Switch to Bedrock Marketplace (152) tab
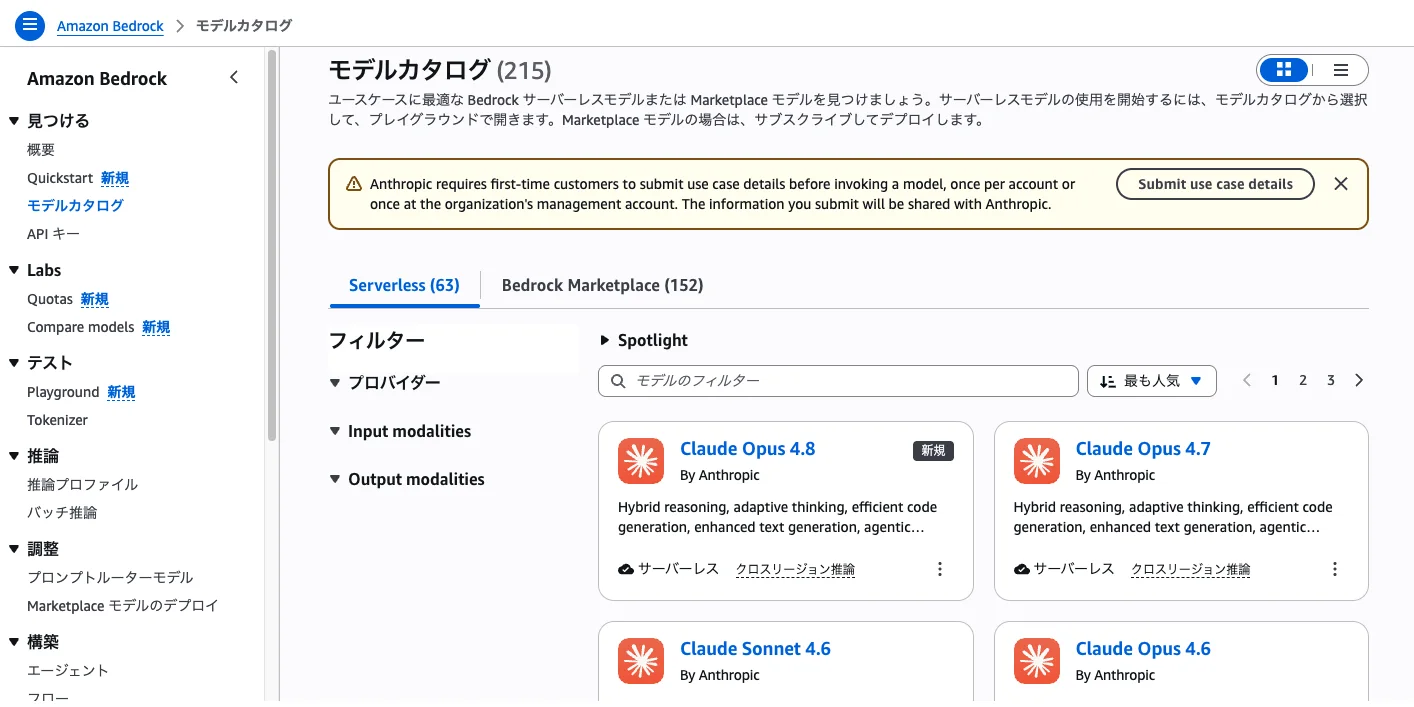The height and width of the screenshot is (707, 1414). 602,285
